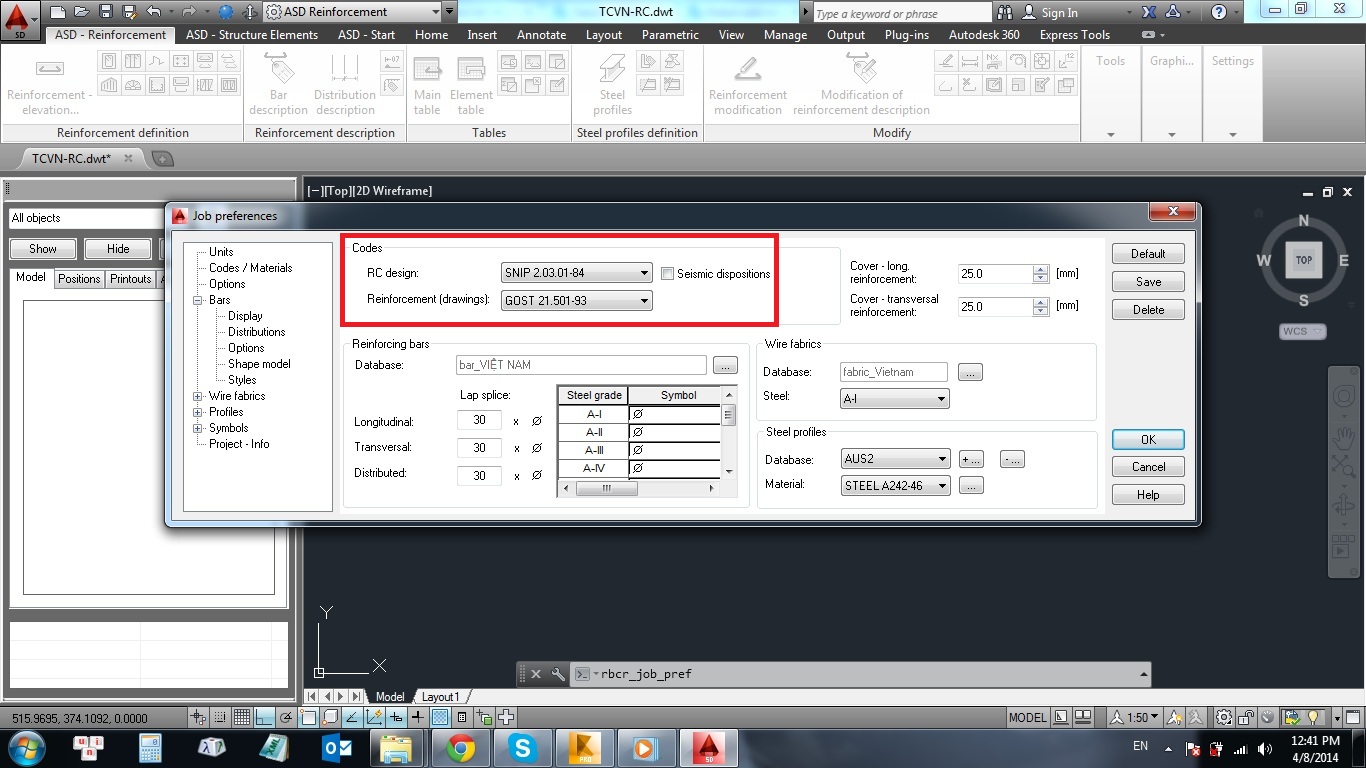Screen dimensions: 1366x768
Task: Click the Reinforcement modification ribbon icon
Action: (x=748, y=84)
